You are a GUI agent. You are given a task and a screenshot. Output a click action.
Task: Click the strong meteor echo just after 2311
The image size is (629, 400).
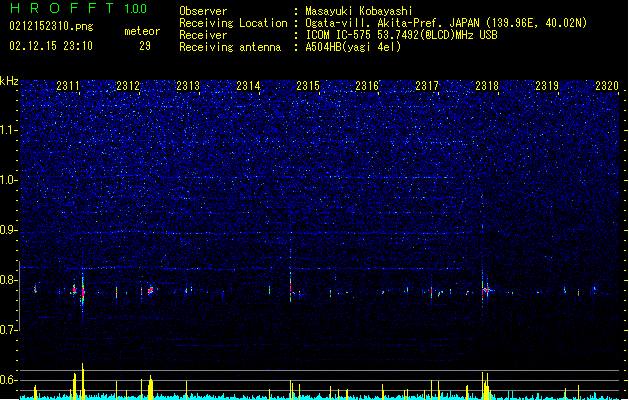click(x=83, y=291)
